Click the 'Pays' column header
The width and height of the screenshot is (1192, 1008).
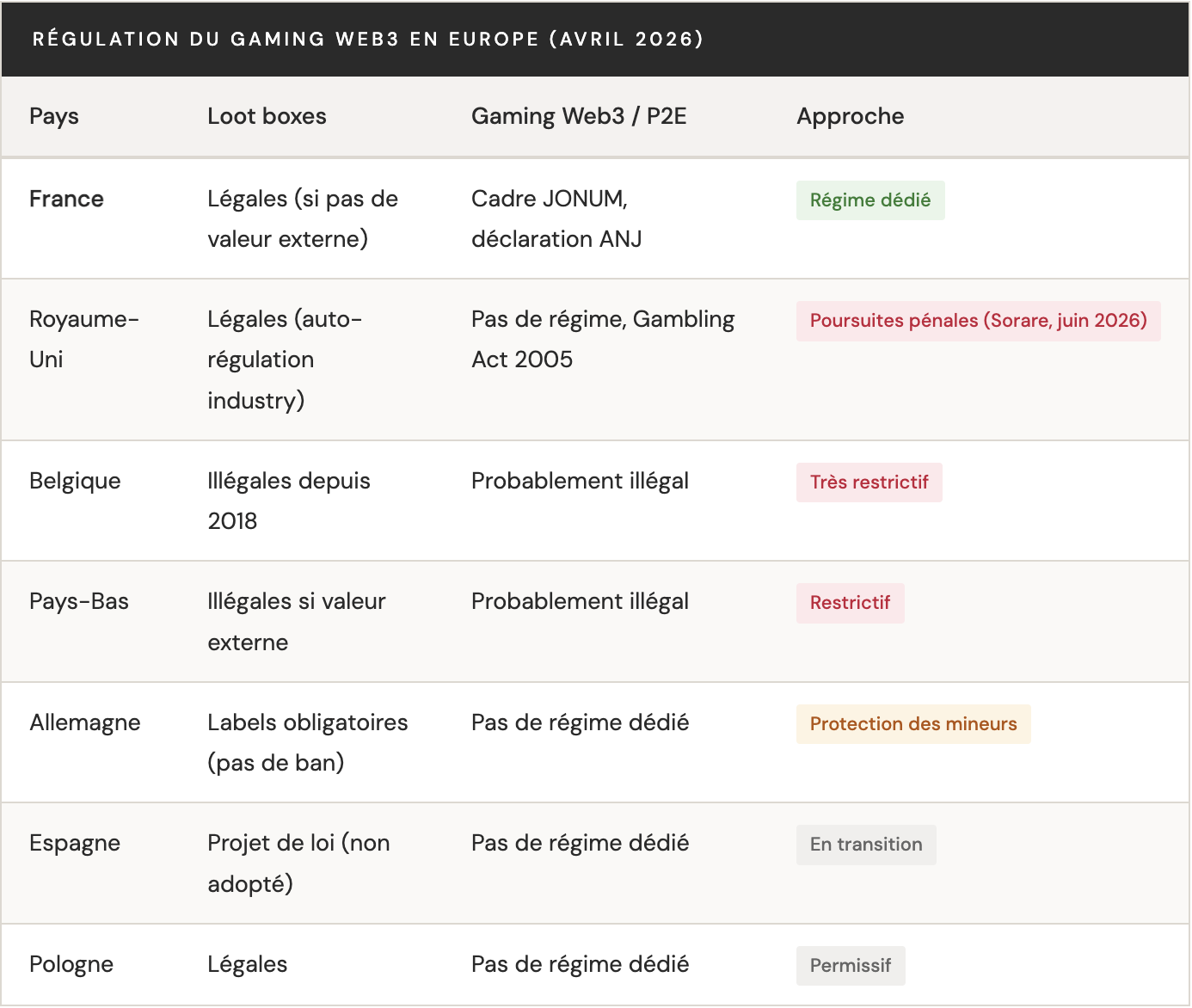click(x=54, y=116)
